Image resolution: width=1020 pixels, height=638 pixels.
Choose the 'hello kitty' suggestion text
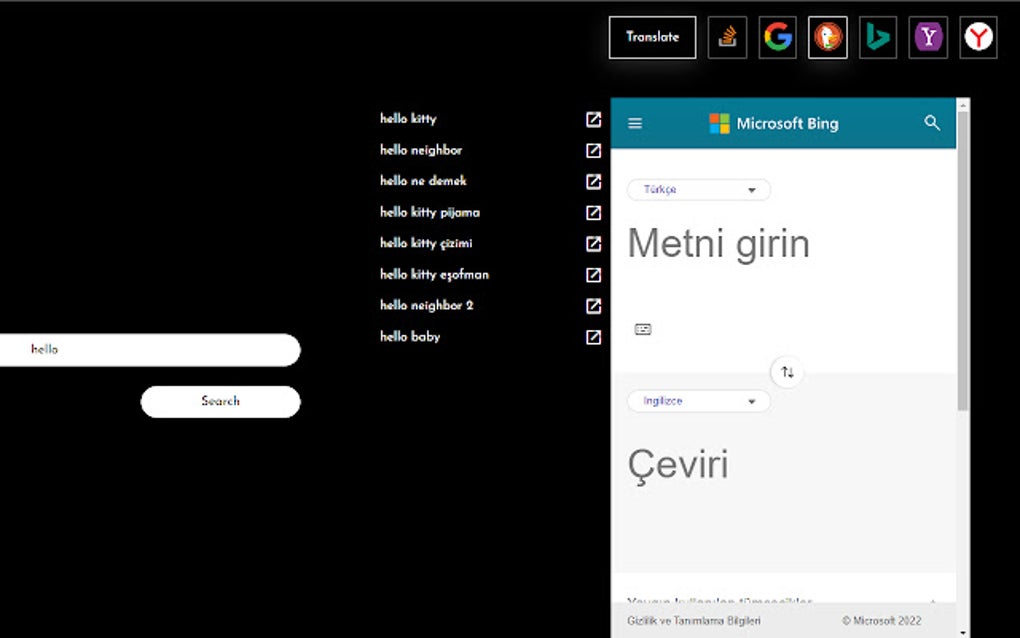coord(409,118)
